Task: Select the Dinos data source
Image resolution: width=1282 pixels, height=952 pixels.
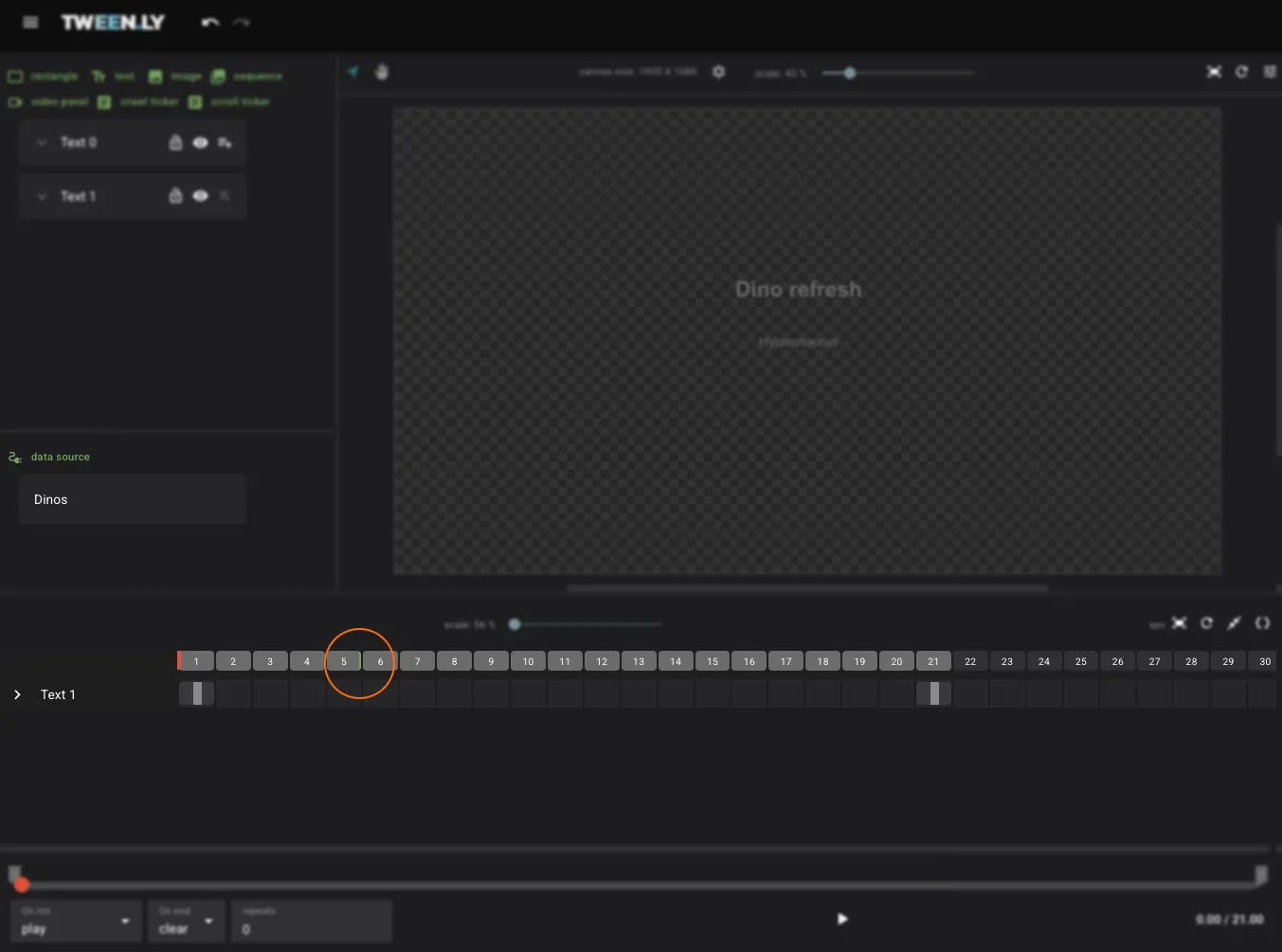Action: 132,499
